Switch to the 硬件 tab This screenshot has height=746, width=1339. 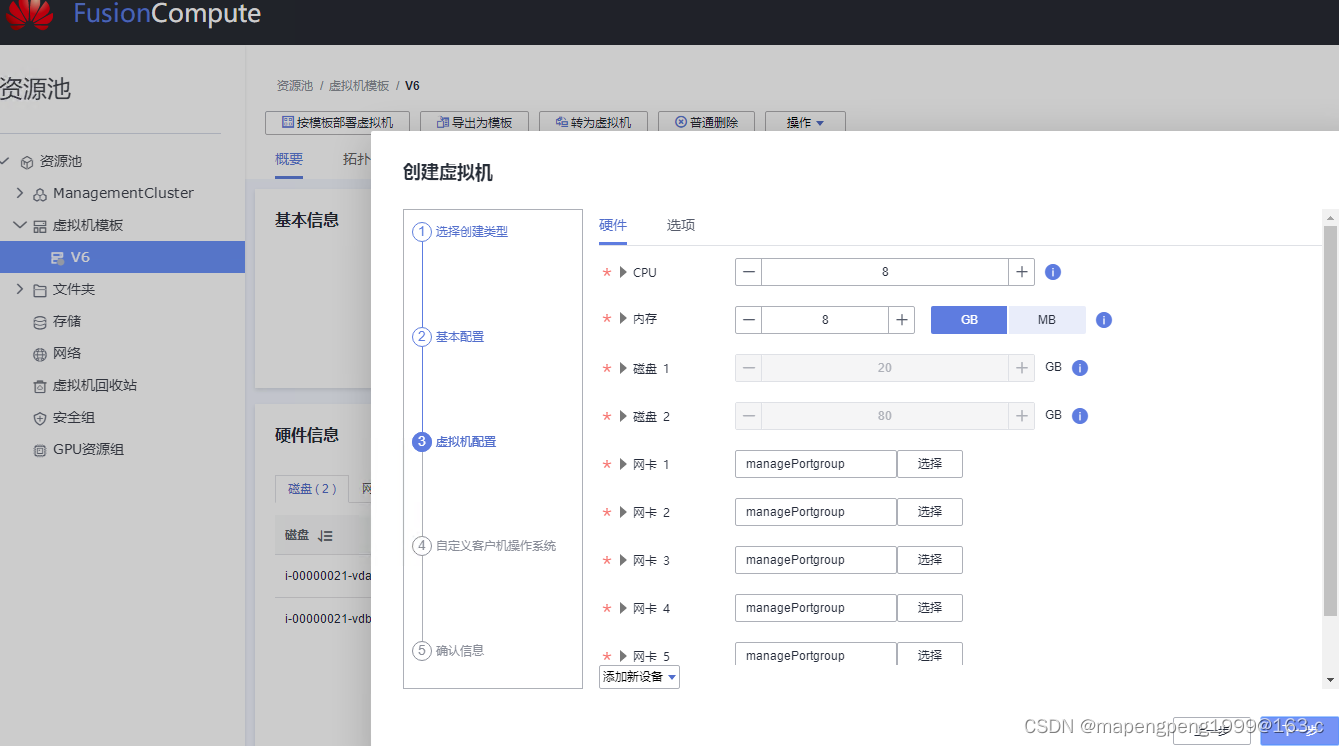click(x=613, y=225)
